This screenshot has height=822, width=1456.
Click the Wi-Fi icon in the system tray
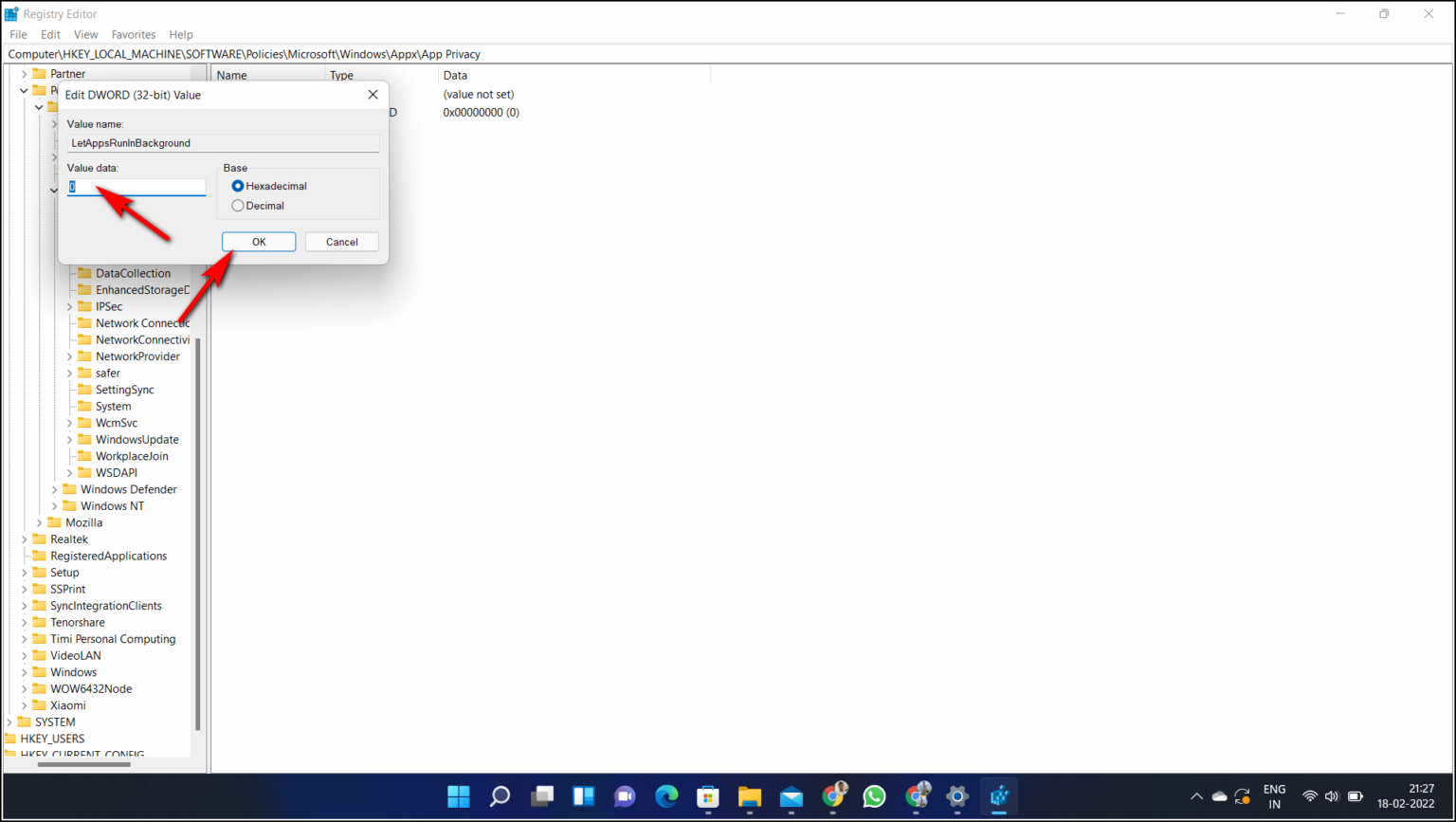(x=1309, y=796)
